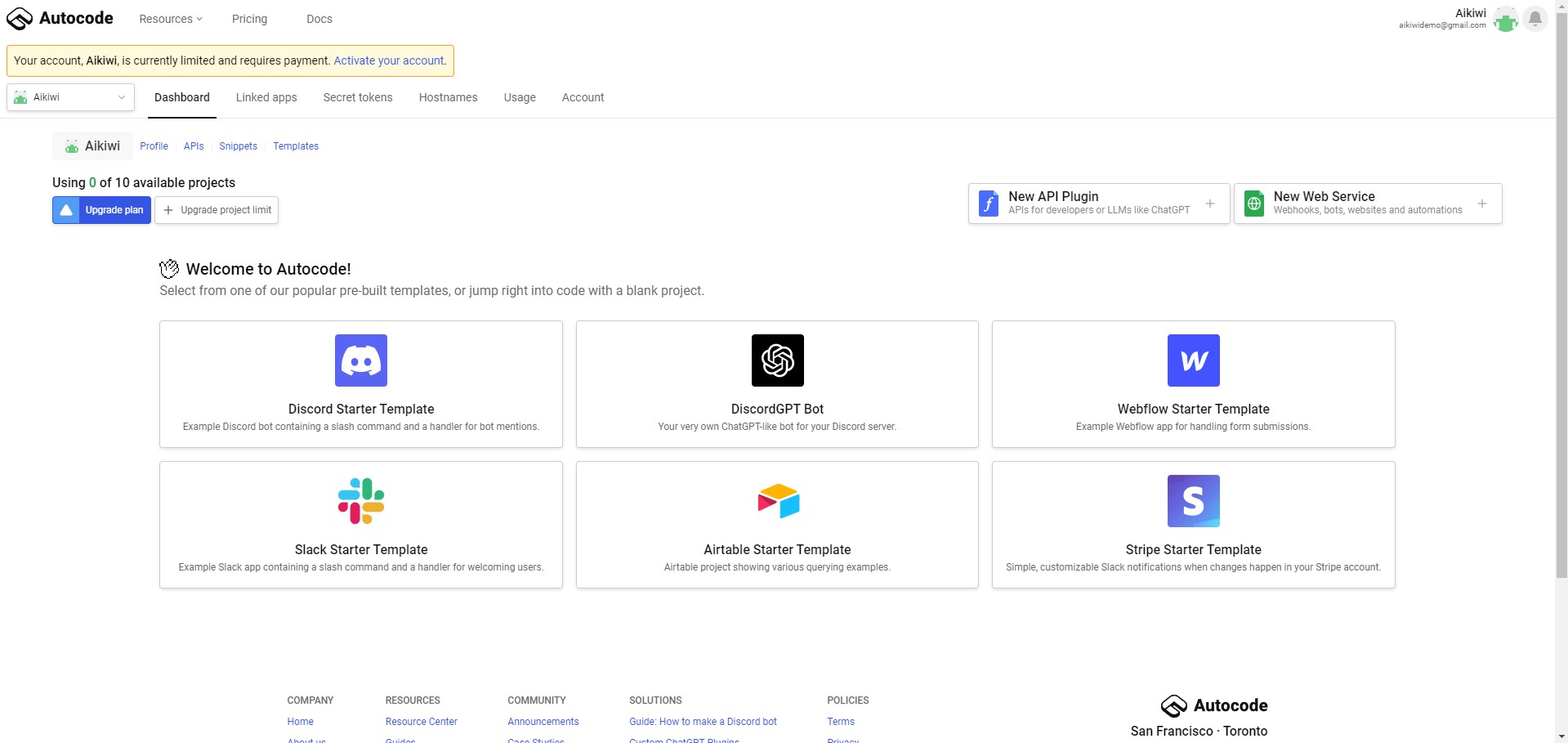The height and width of the screenshot is (743, 1568).
Task: Expand the Resources menu in header
Action: [x=171, y=19]
